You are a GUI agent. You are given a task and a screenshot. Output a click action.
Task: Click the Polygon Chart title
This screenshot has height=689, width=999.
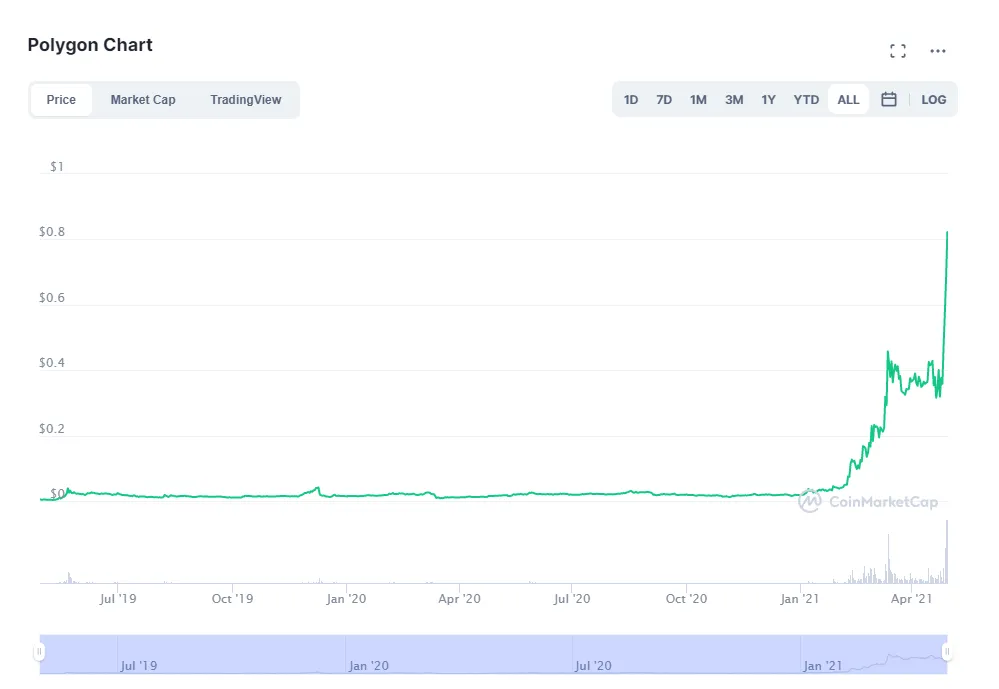pyautogui.click(x=89, y=44)
